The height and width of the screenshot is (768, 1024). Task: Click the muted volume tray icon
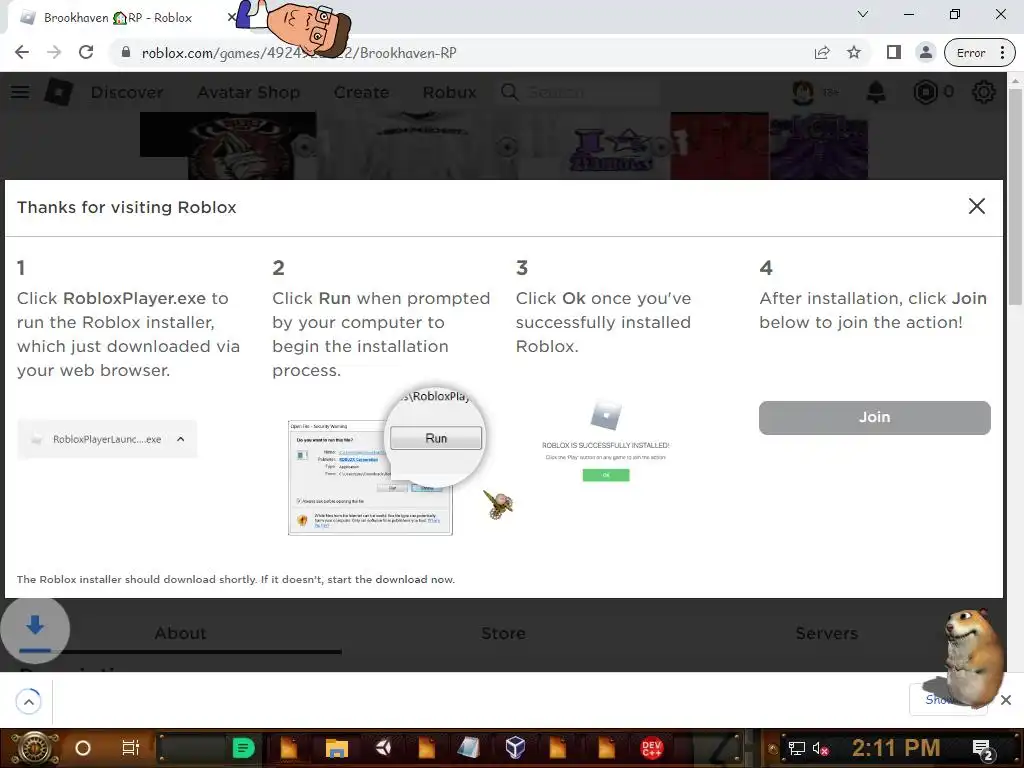(821, 748)
